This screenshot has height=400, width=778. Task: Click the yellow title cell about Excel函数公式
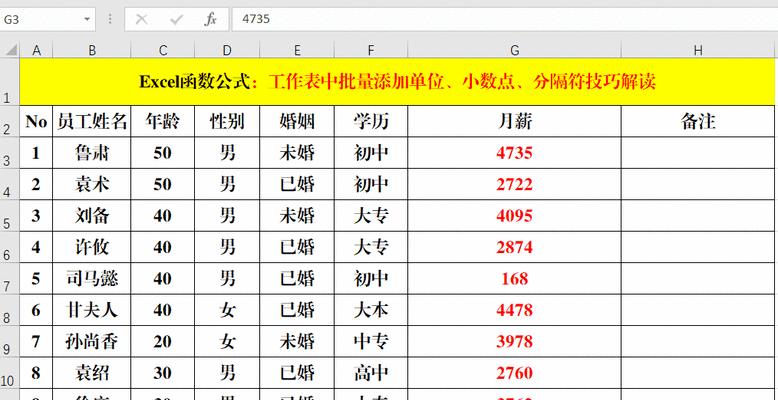[x=397, y=82]
